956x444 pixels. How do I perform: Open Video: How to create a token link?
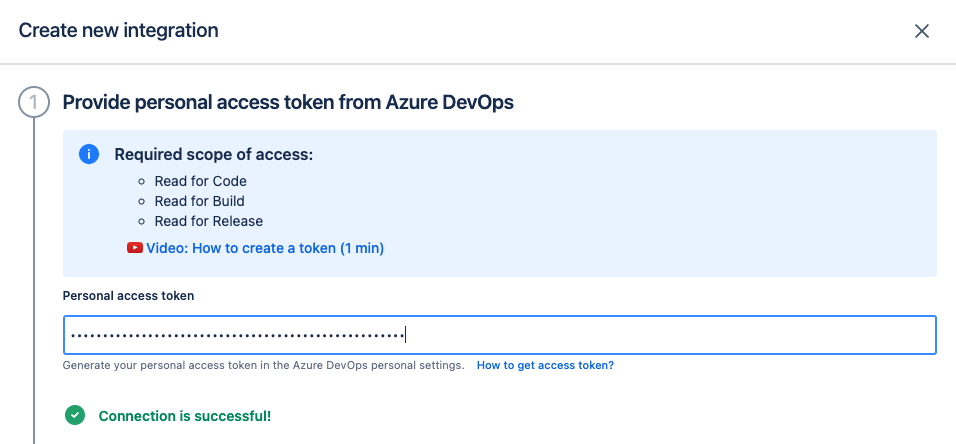click(x=265, y=248)
